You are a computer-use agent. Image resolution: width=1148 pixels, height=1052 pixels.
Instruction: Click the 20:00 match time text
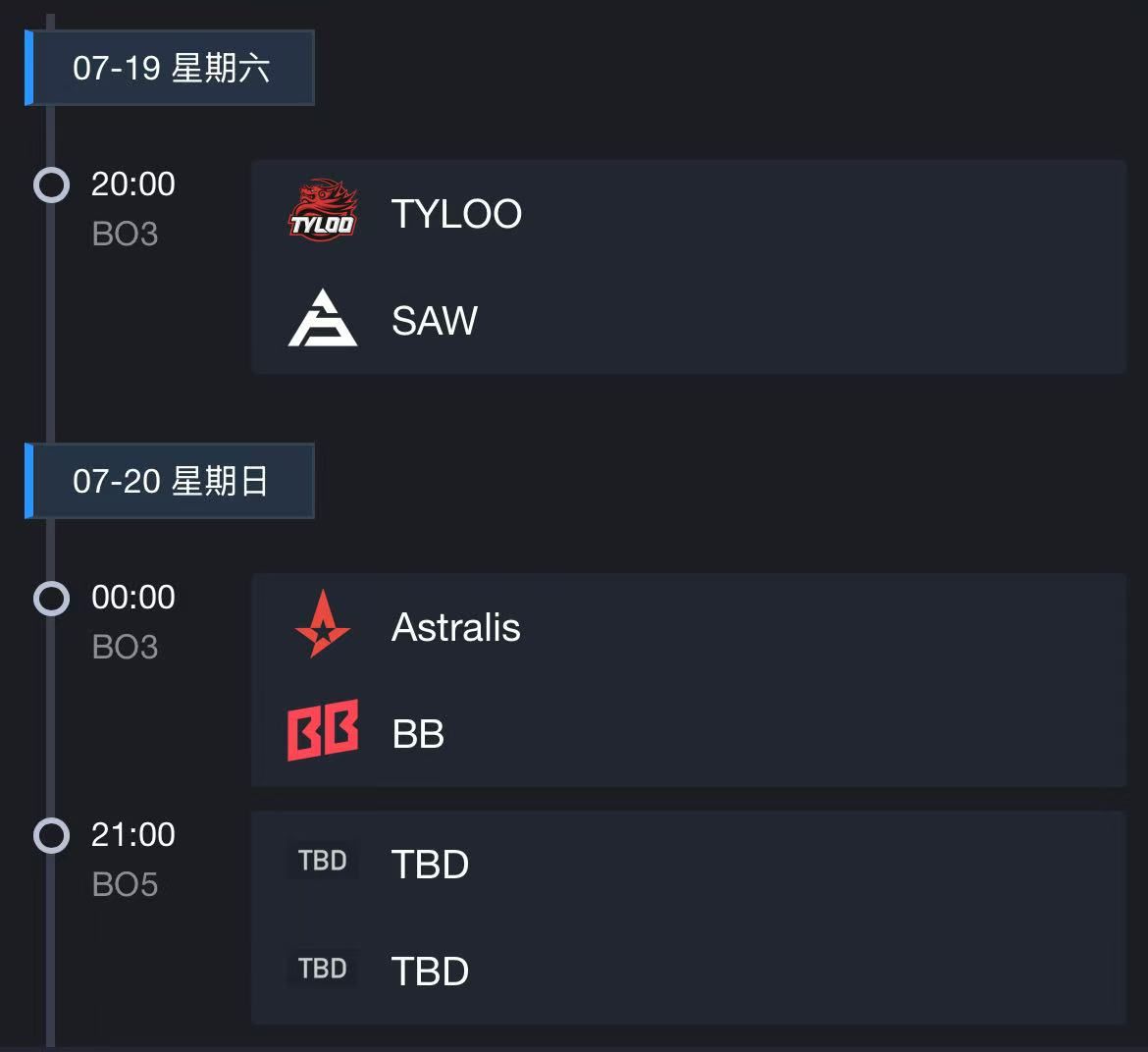click(x=133, y=184)
